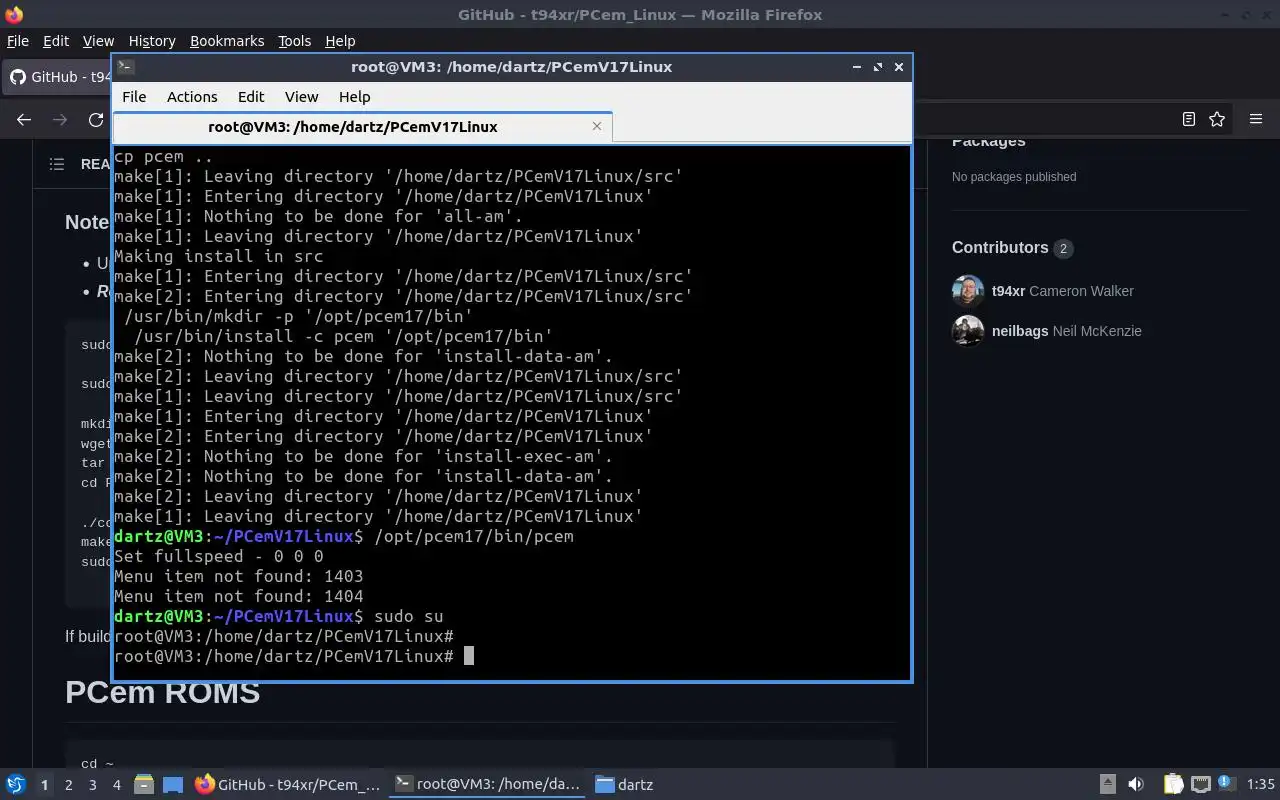Open the volume control tray icon
1280x800 pixels.
pos(1135,785)
